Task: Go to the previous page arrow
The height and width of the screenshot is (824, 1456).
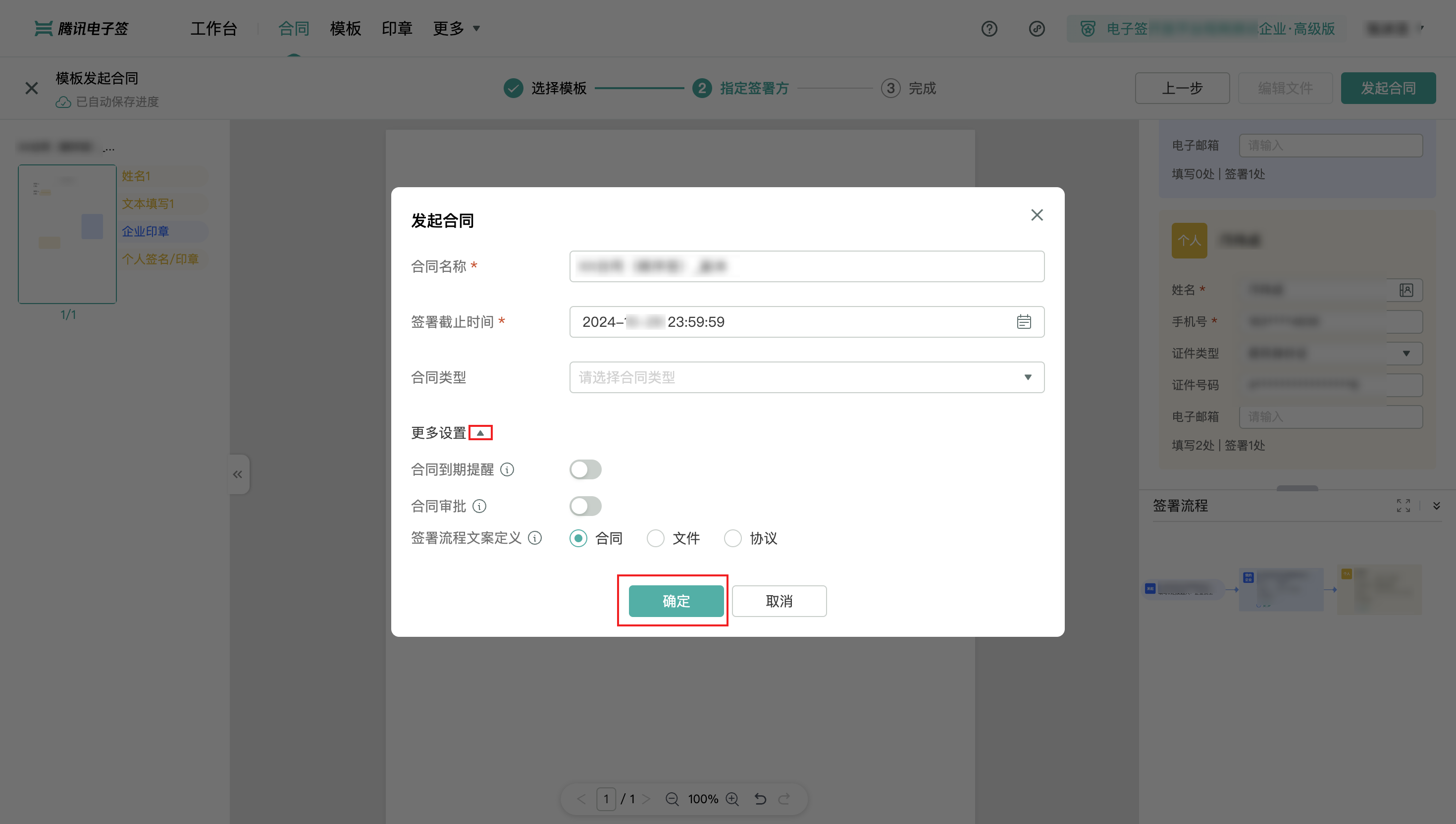Action: 581,799
